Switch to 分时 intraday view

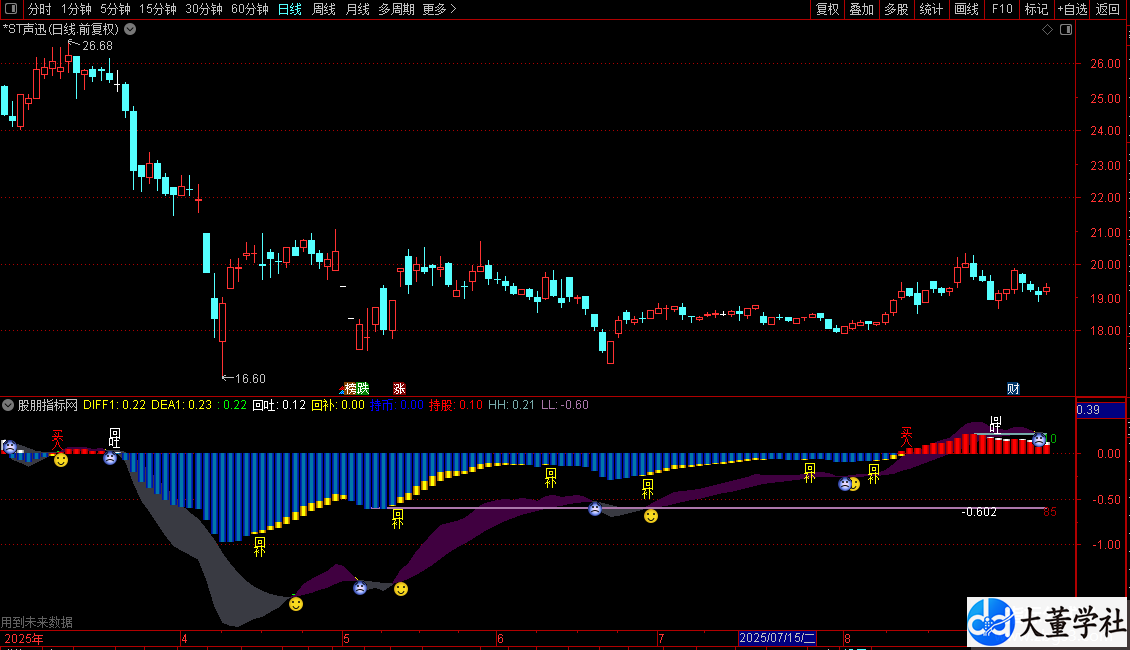(40, 9)
